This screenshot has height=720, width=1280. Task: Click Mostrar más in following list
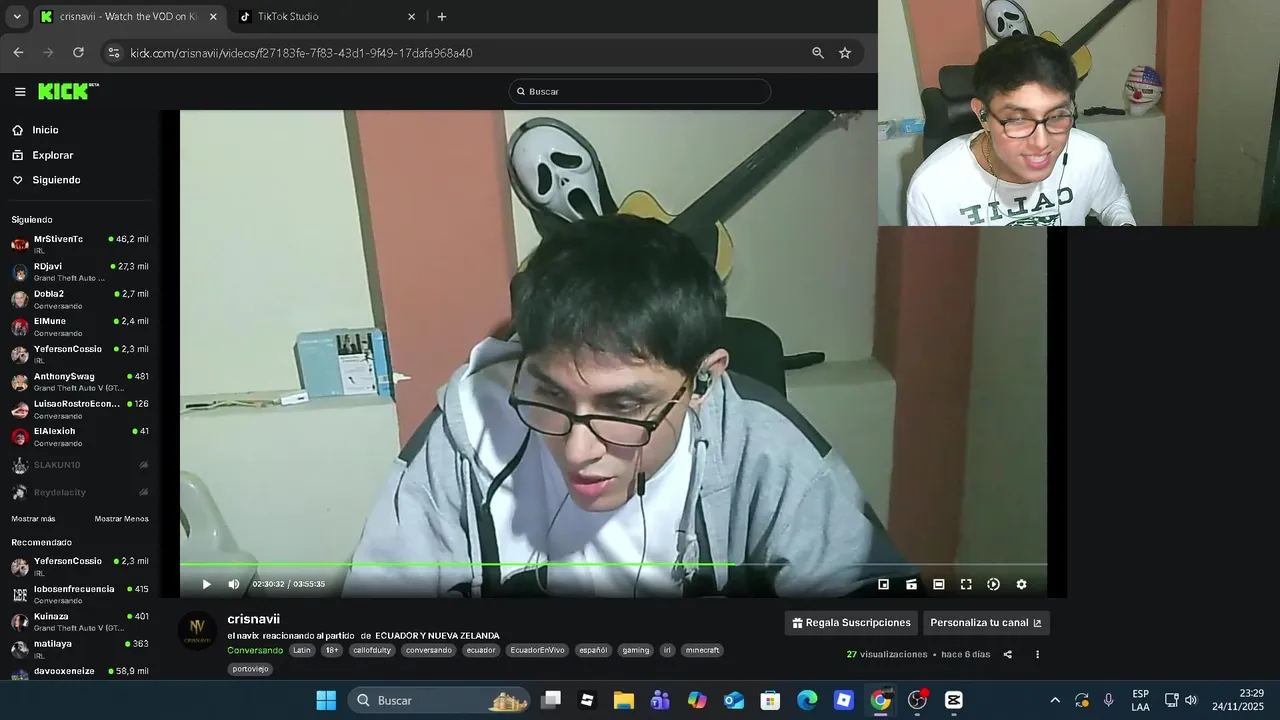tap(33, 519)
